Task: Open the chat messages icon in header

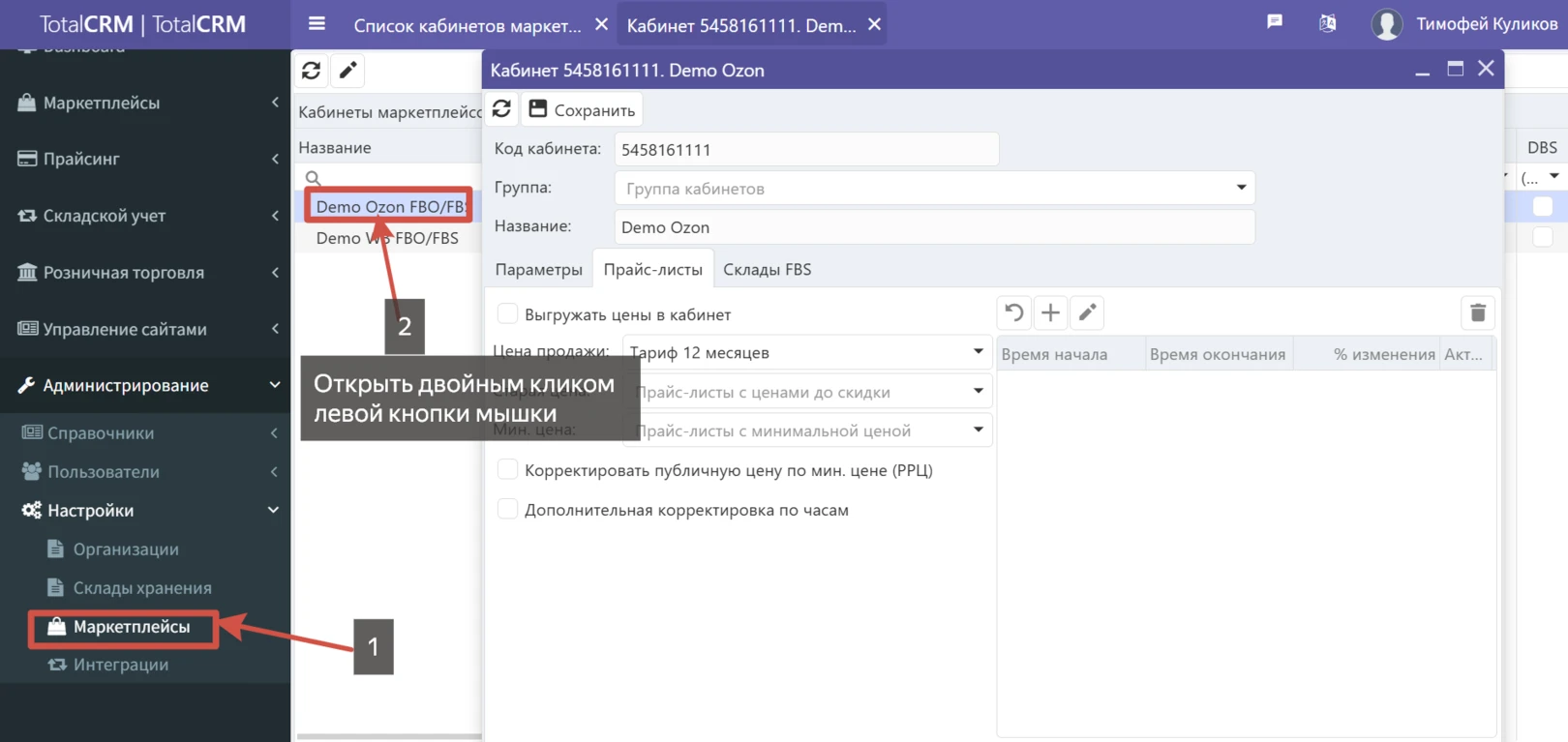Action: tap(1275, 22)
